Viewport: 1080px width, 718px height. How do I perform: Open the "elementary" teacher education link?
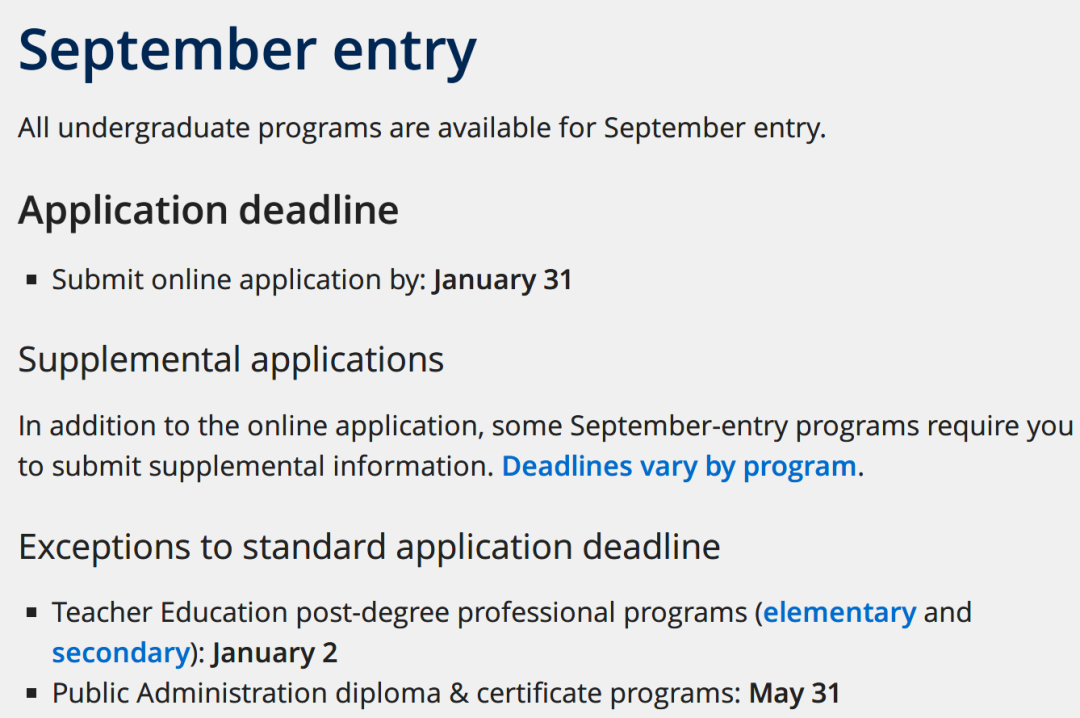tap(840, 613)
